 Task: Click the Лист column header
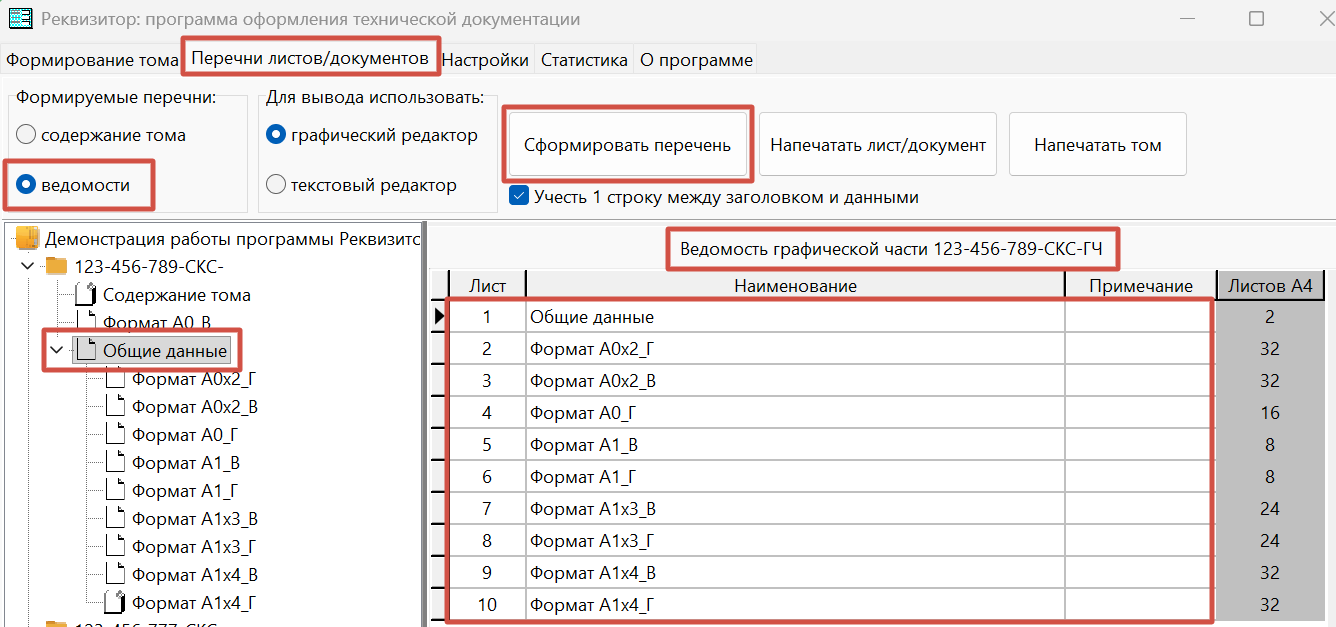(x=488, y=286)
